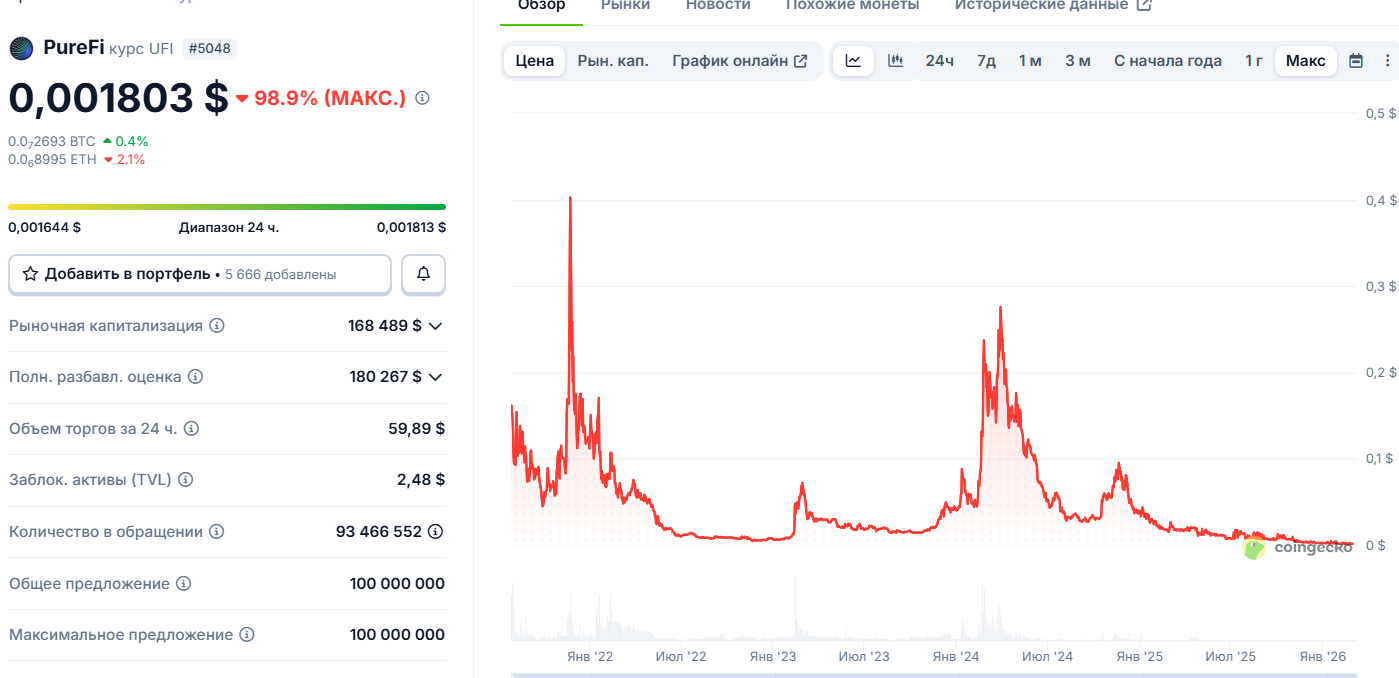Expand Полн. разбавл. оценка value chevron
1399x678 pixels.
pyautogui.click(x=435, y=377)
